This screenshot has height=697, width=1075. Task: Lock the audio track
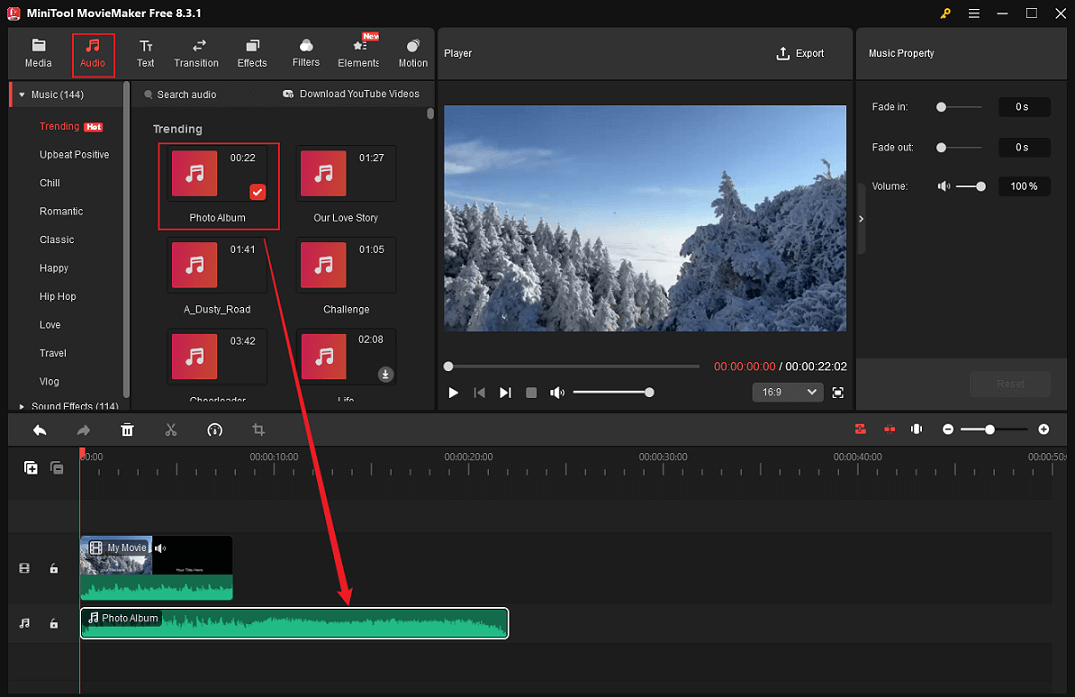pyautogui.click(x=54, y=623)
